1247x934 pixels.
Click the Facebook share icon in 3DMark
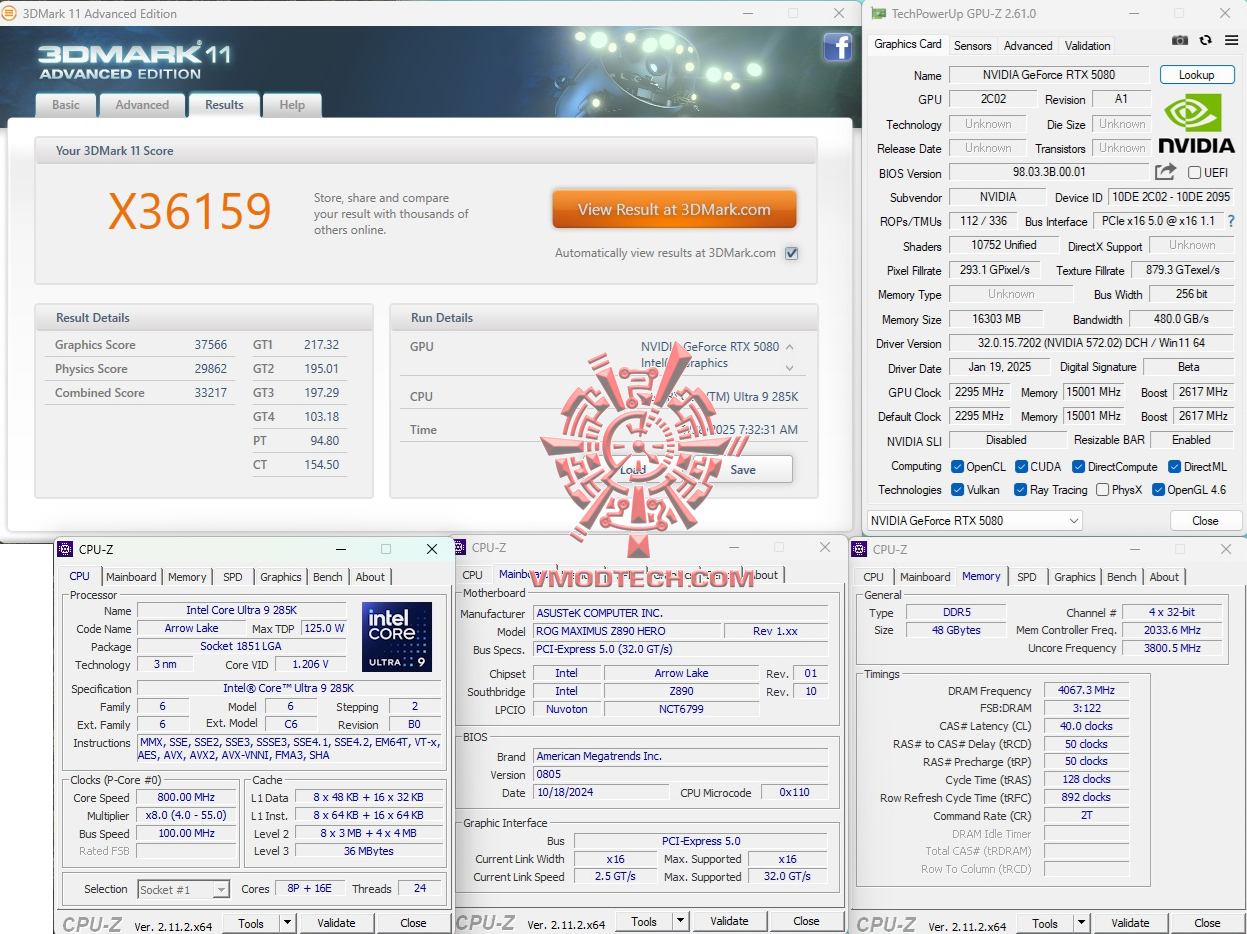837,47
